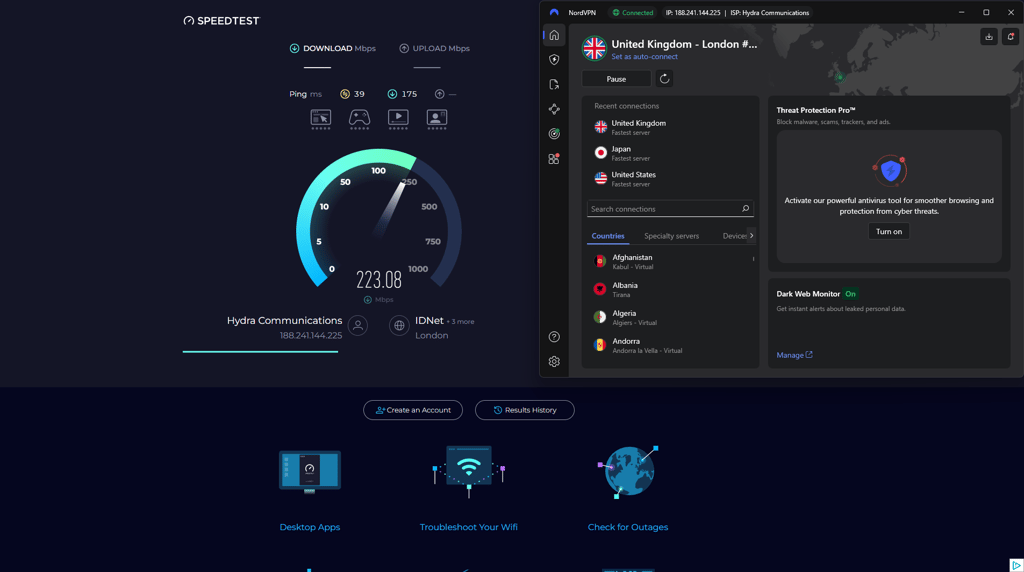Switch to the Countries tab
1024x572 pixels.
point(608,236)
